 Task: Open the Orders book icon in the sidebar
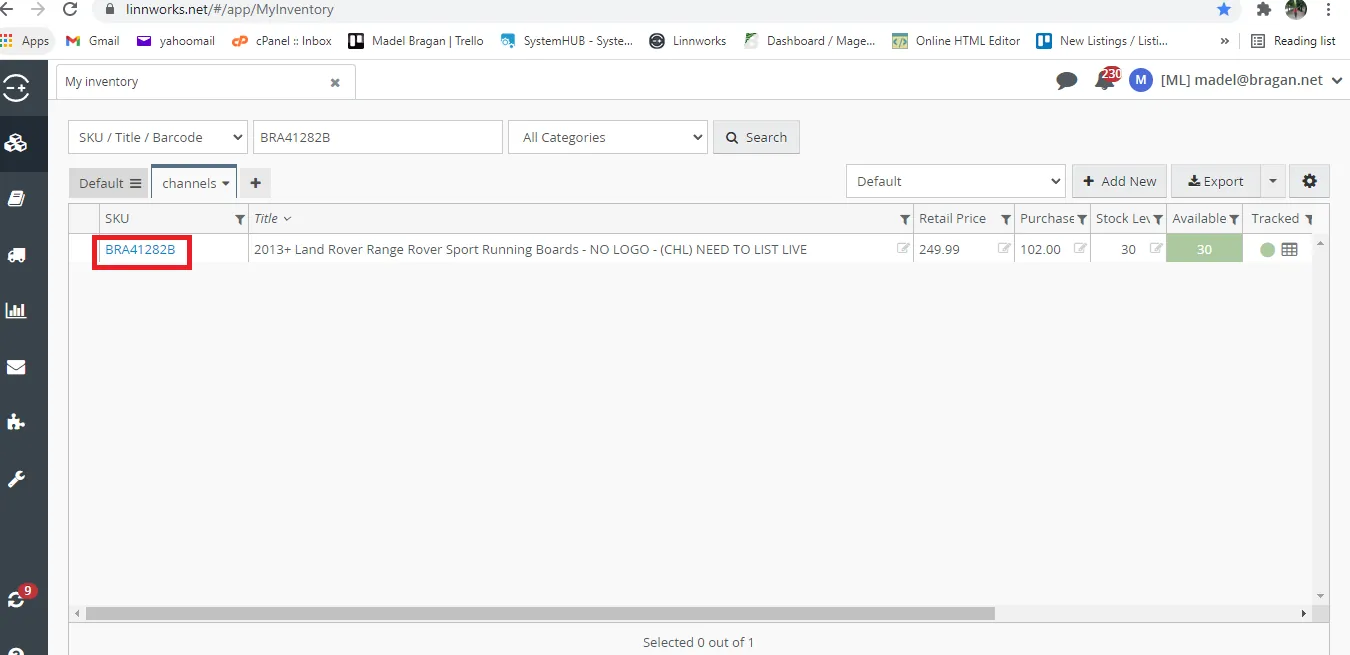pyautogui.click(x=16, y=199)
